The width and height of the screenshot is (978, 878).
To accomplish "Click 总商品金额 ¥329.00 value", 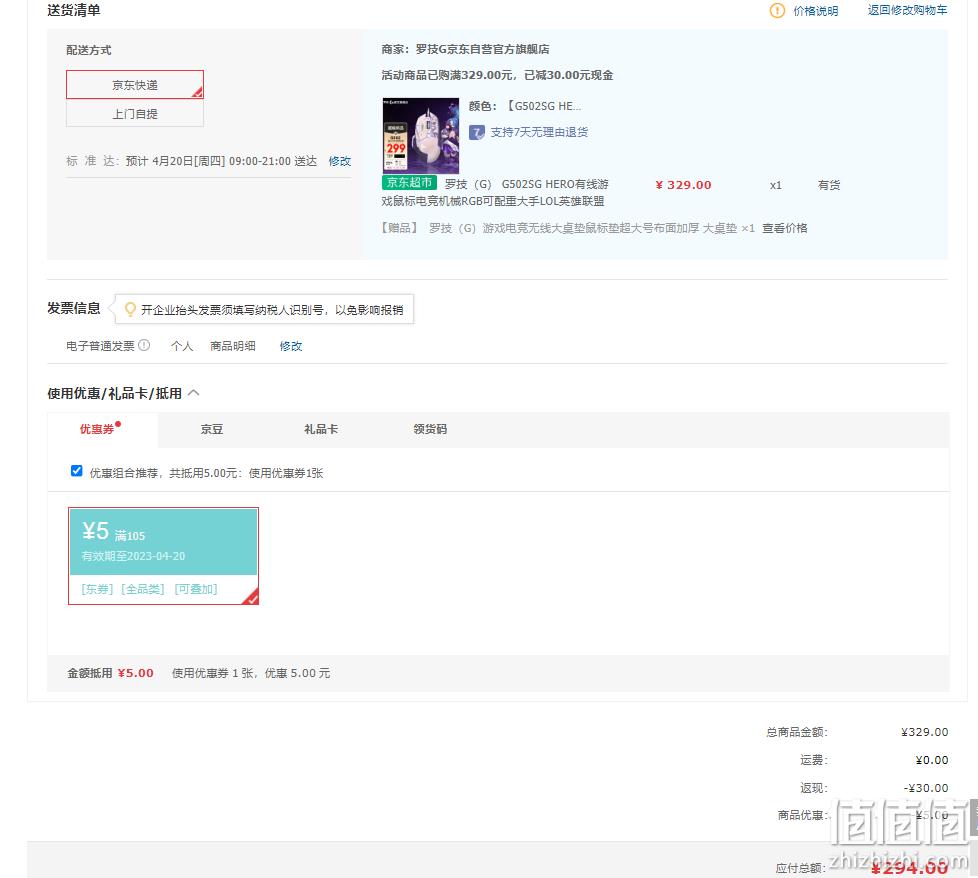I will tap(924, 732).
